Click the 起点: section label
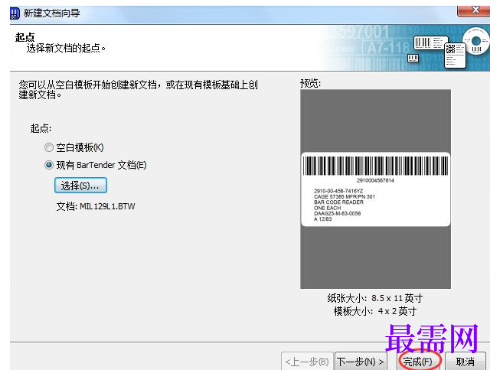 [41, 128]
